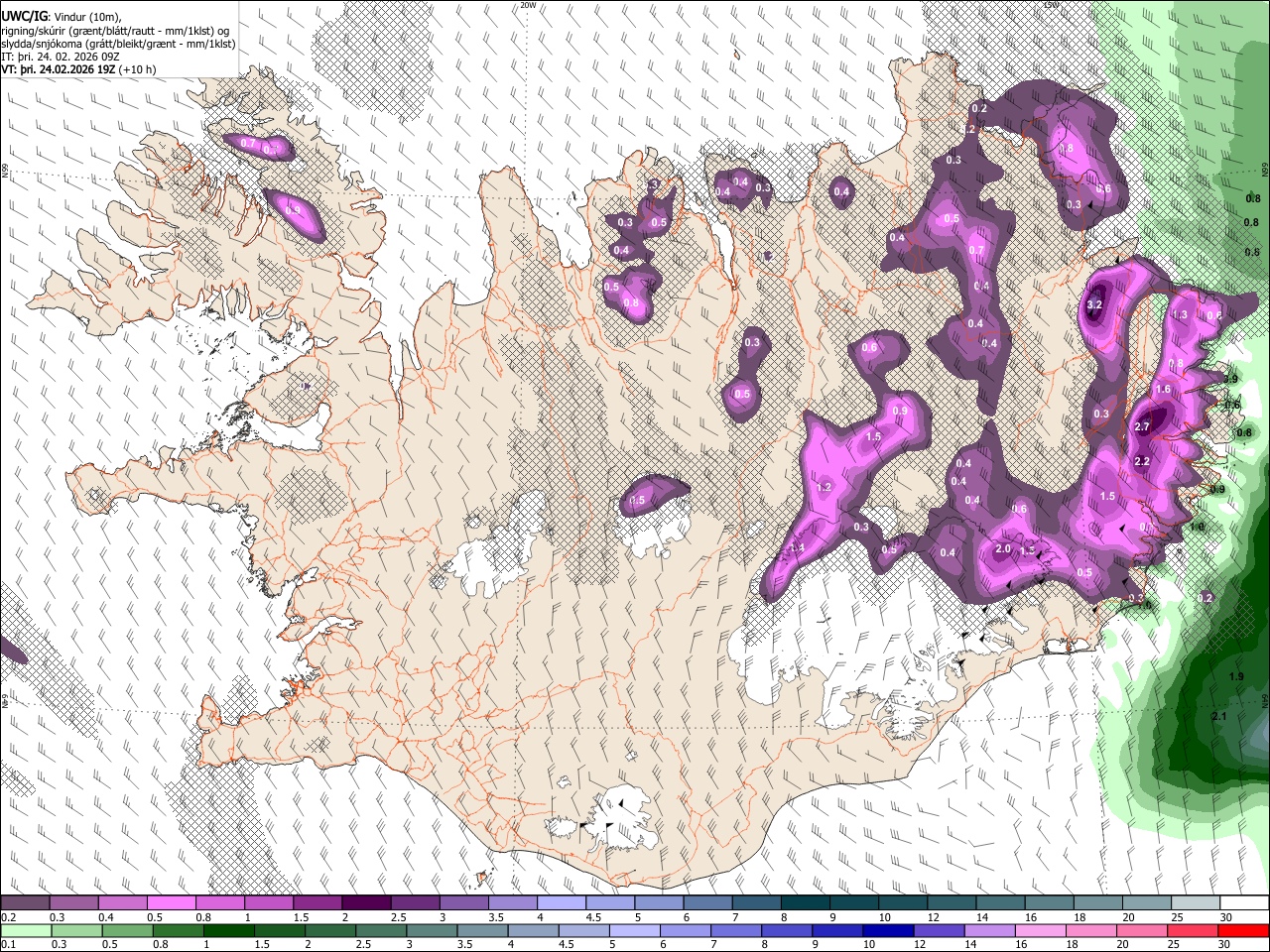This screenshot has height=952, width=1270.
Task: Click the '1.2' snowfall value in the highlands
Action: coord(824,487)
